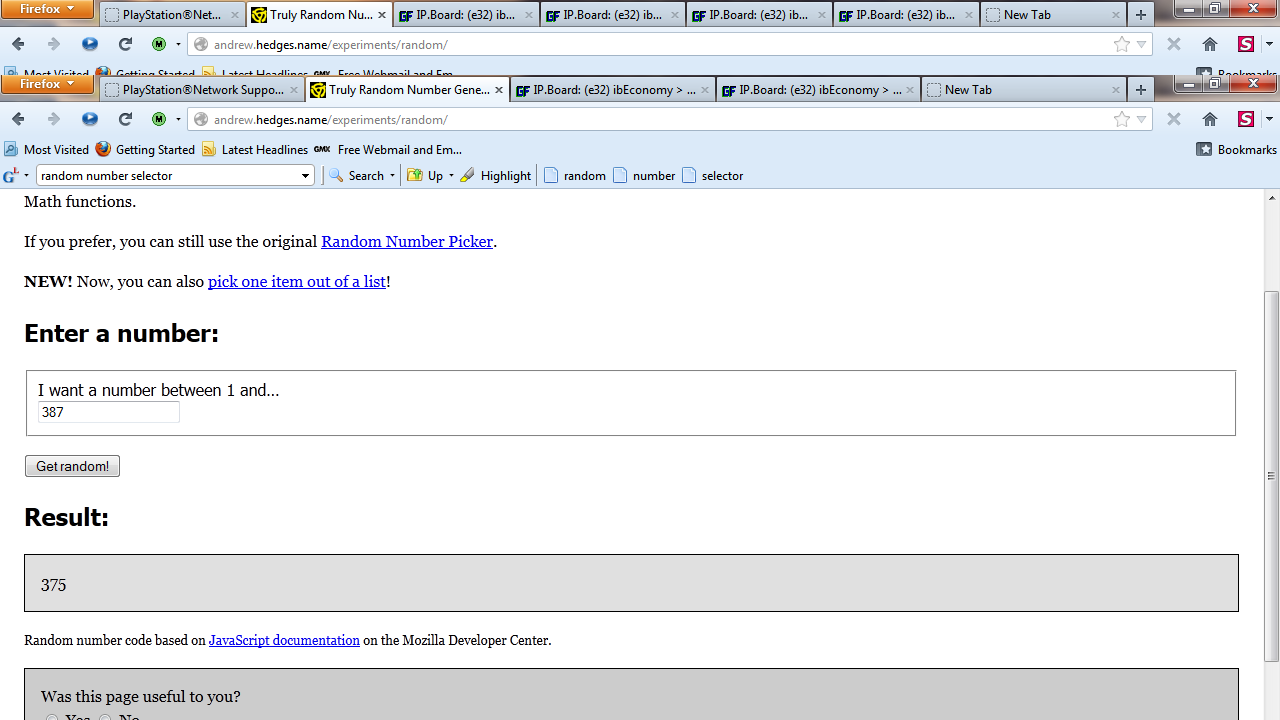
Task: Click the 'number' word-find toolbar button
Action: (x=644, y=176)
